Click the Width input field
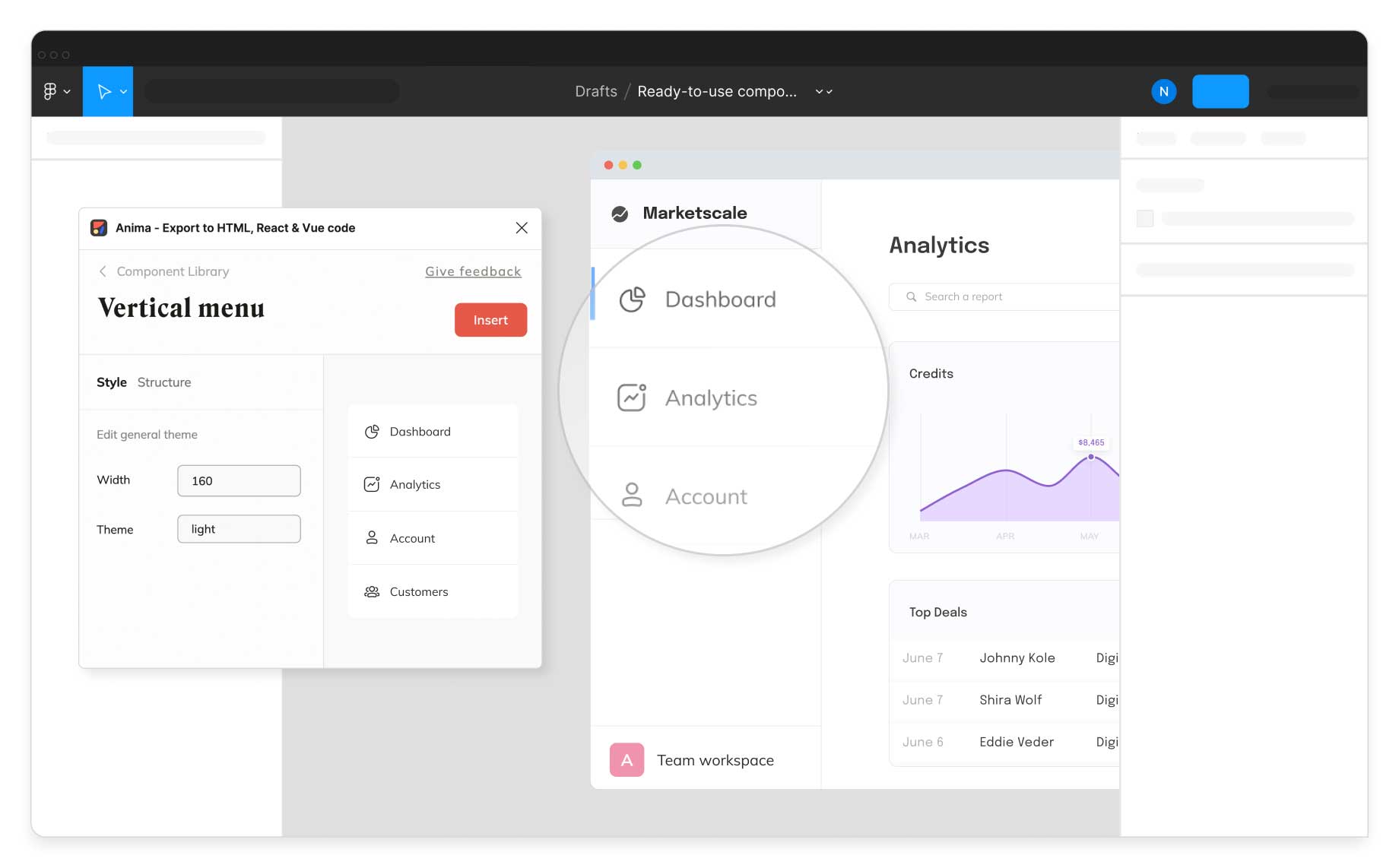 click(239, 480)
